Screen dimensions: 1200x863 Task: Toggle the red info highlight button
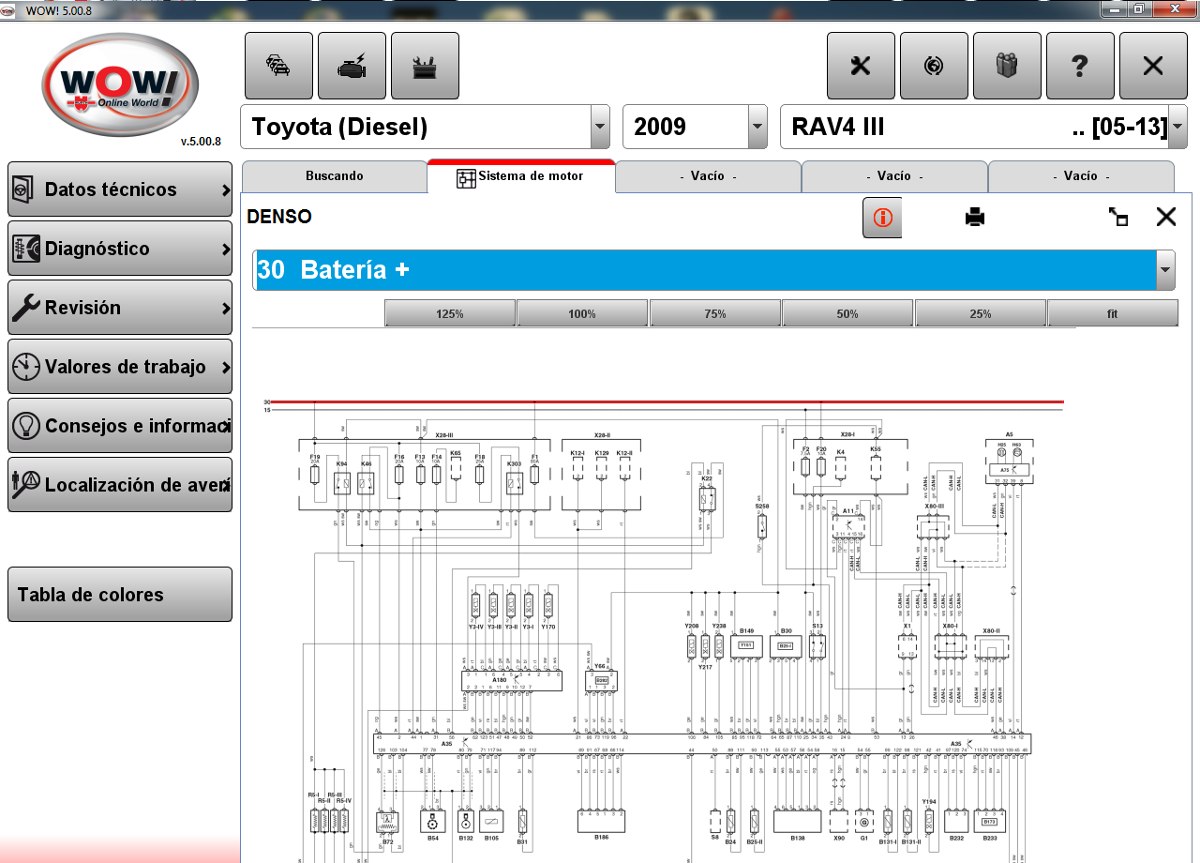tap(881, 216)
